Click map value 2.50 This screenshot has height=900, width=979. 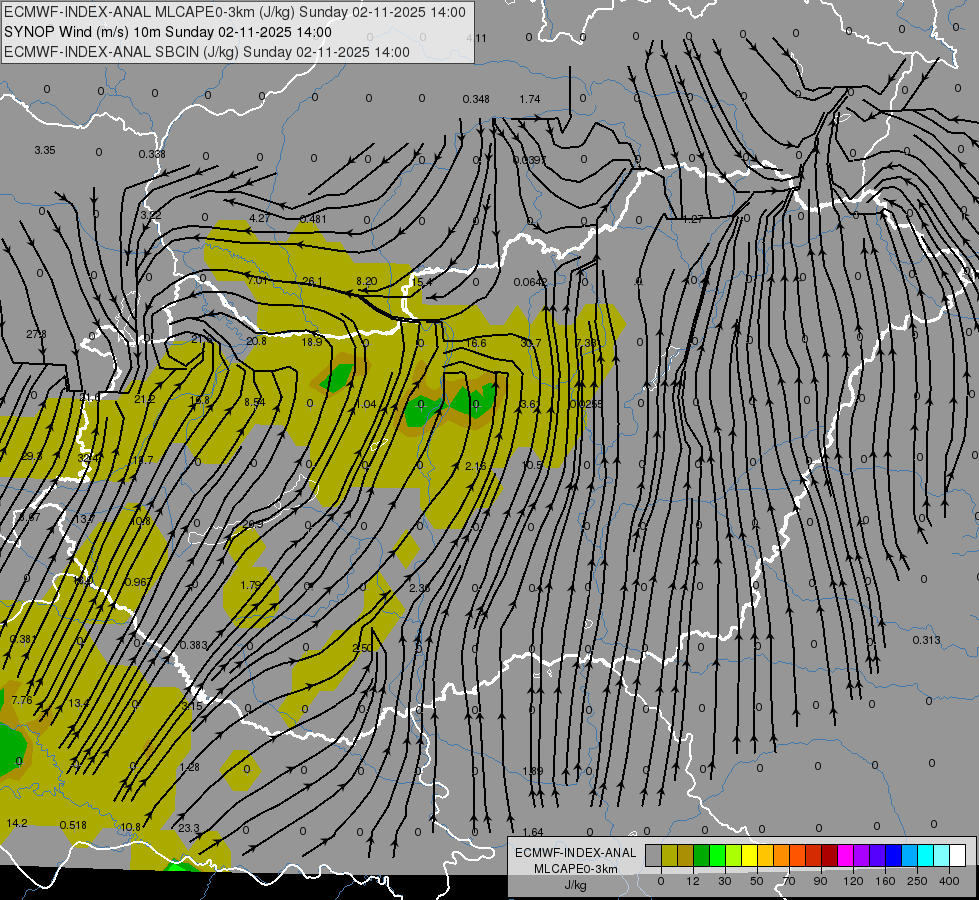point(363,648)
